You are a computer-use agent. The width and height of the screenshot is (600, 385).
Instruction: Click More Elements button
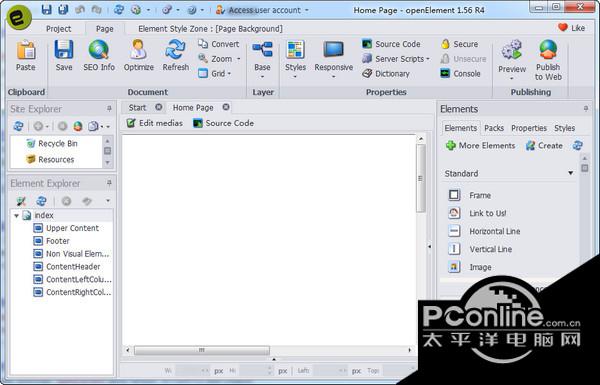pyautogui.click(x=481, y=146)
